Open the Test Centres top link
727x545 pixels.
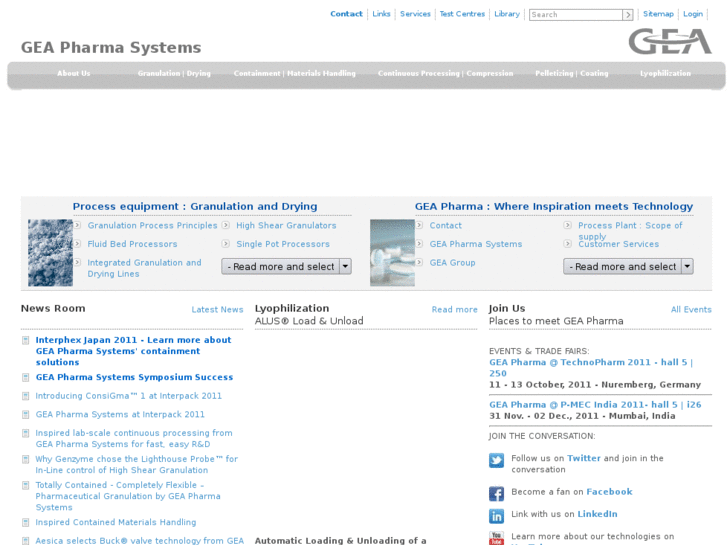462,14
